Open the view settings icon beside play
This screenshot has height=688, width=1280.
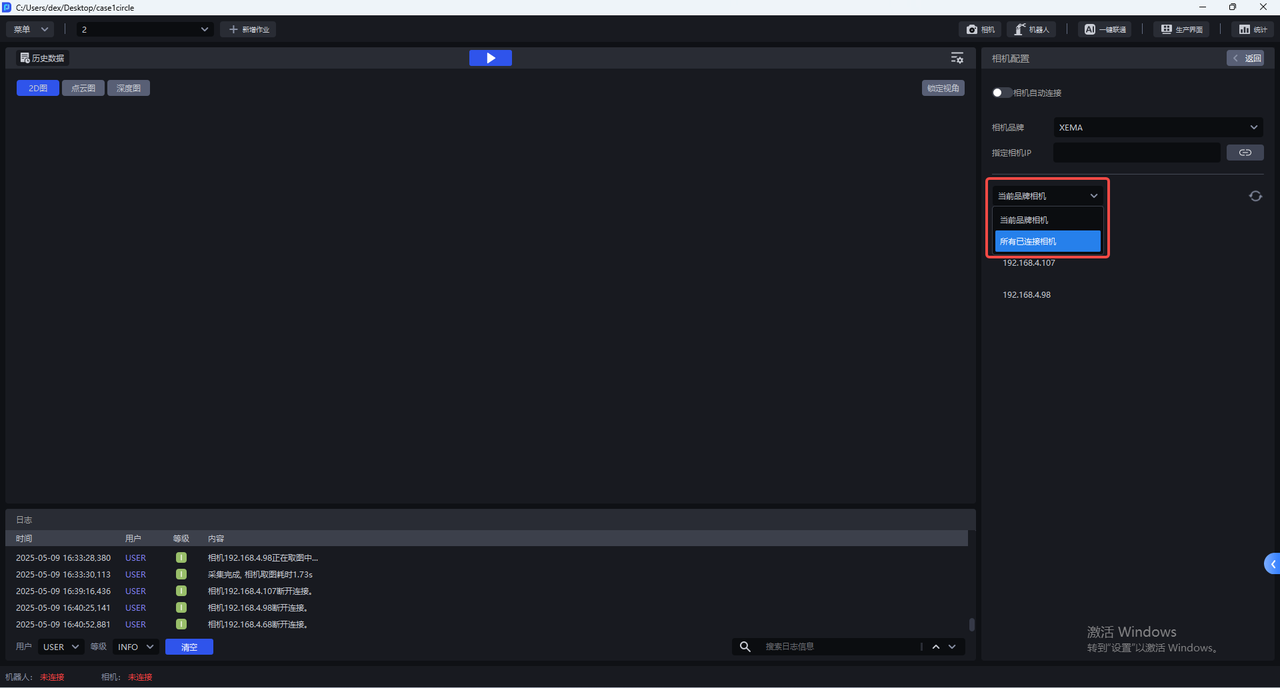point(957,58)
